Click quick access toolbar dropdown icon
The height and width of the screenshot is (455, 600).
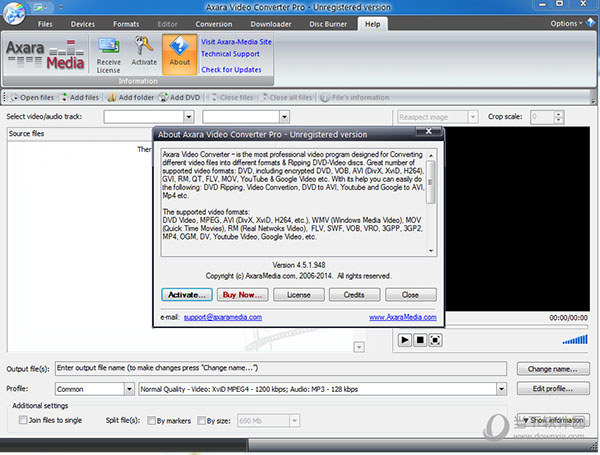pos(61,7)
